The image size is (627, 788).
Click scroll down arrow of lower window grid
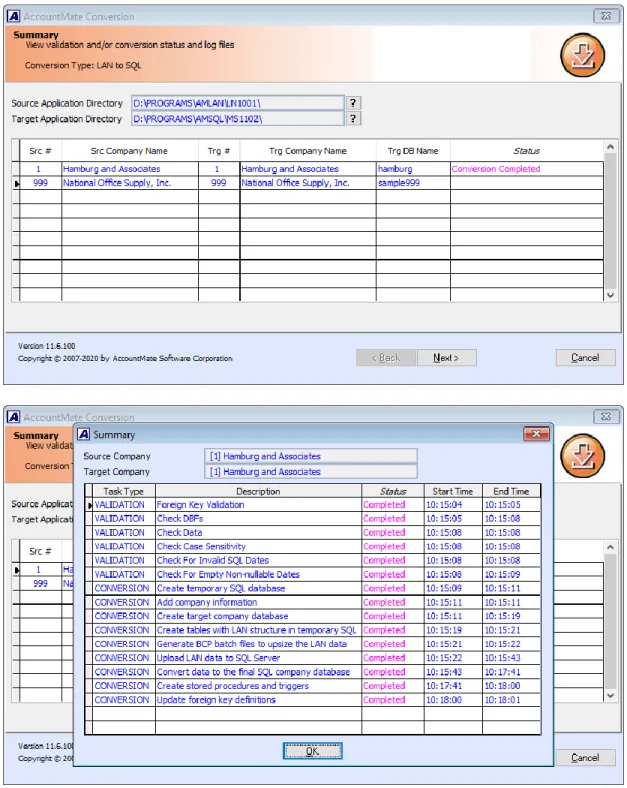click(610, 696)
